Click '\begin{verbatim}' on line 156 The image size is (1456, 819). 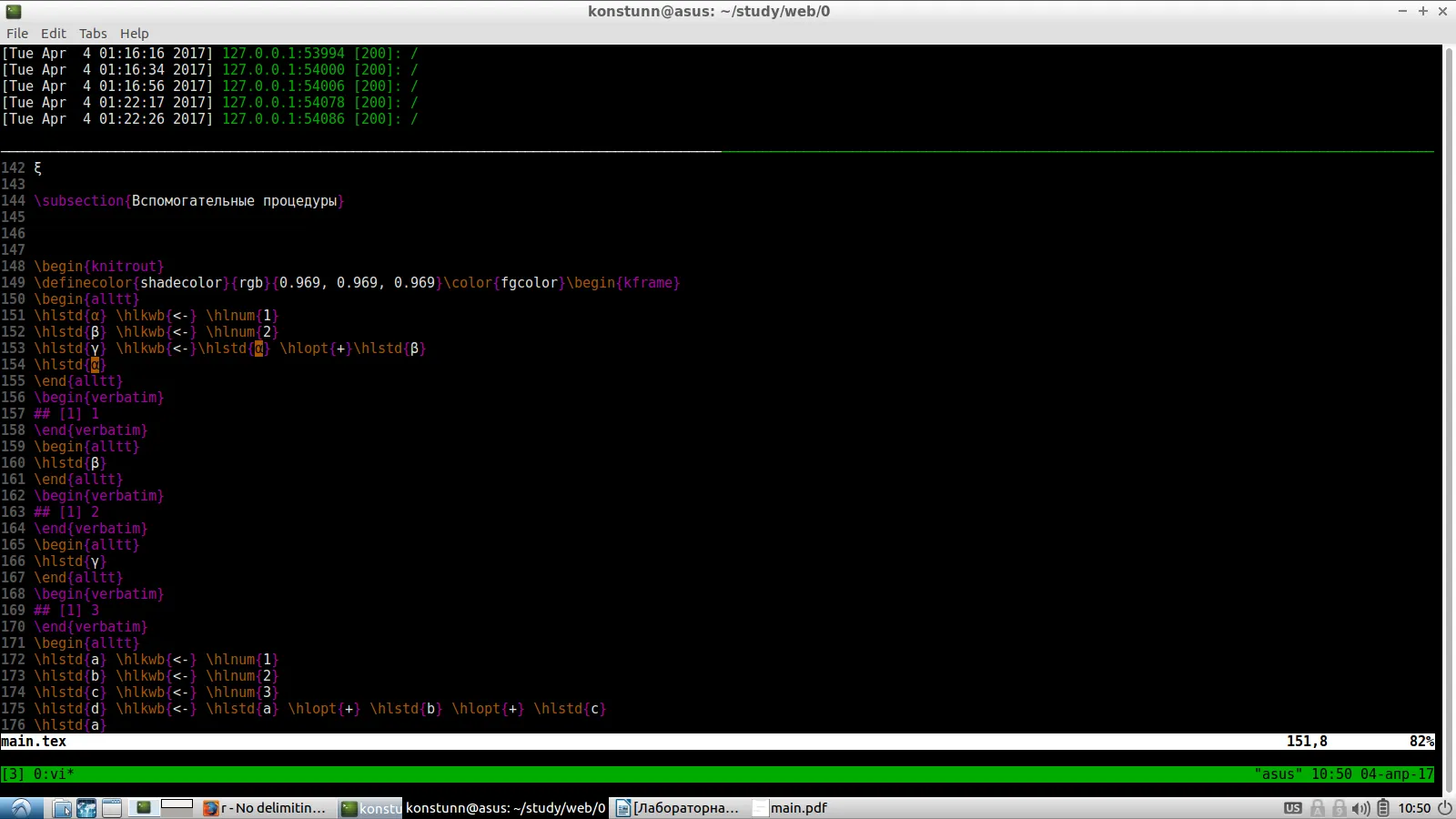click(99, 398)
